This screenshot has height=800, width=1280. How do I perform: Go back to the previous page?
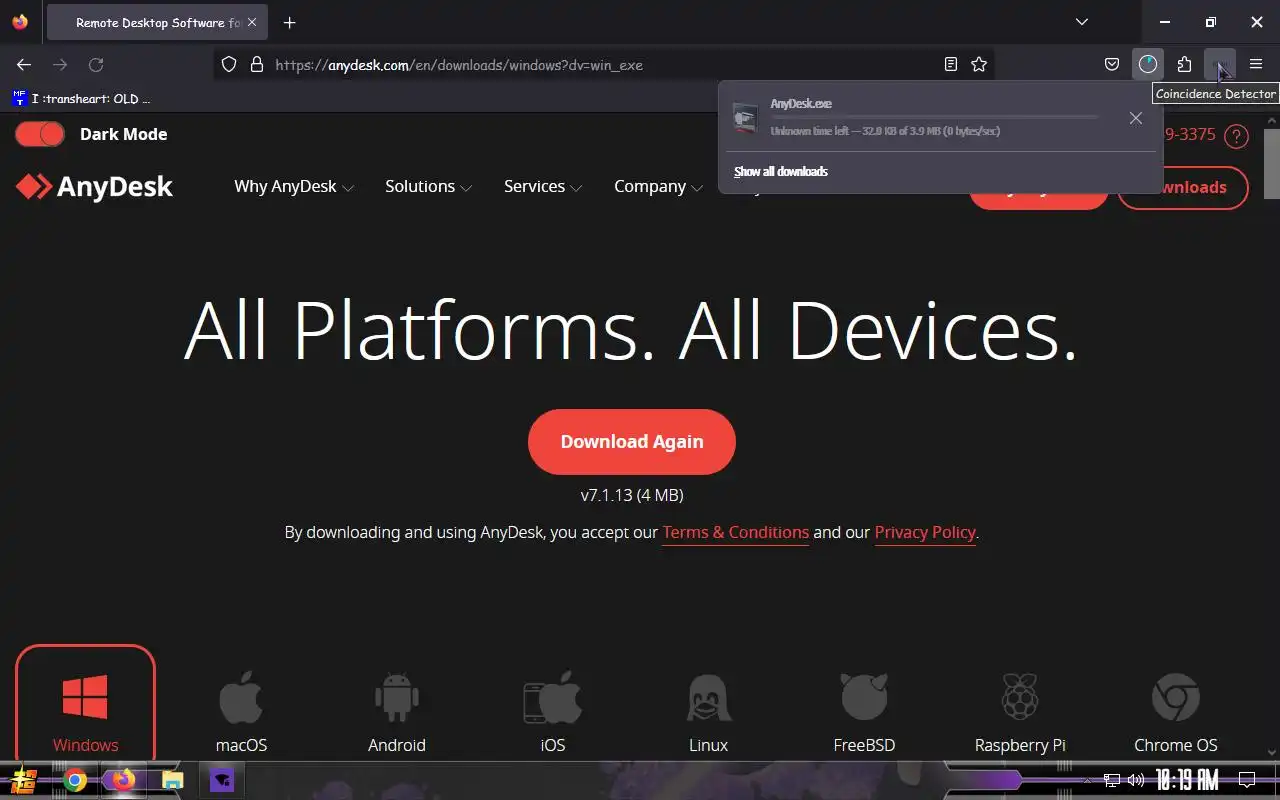coord(24,64)
